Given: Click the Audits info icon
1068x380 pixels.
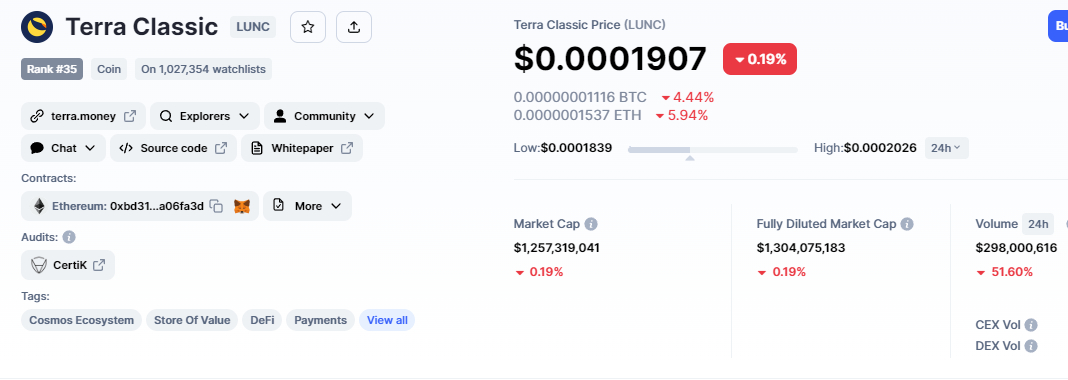Looking at the screenshot, I should [69, 237].
